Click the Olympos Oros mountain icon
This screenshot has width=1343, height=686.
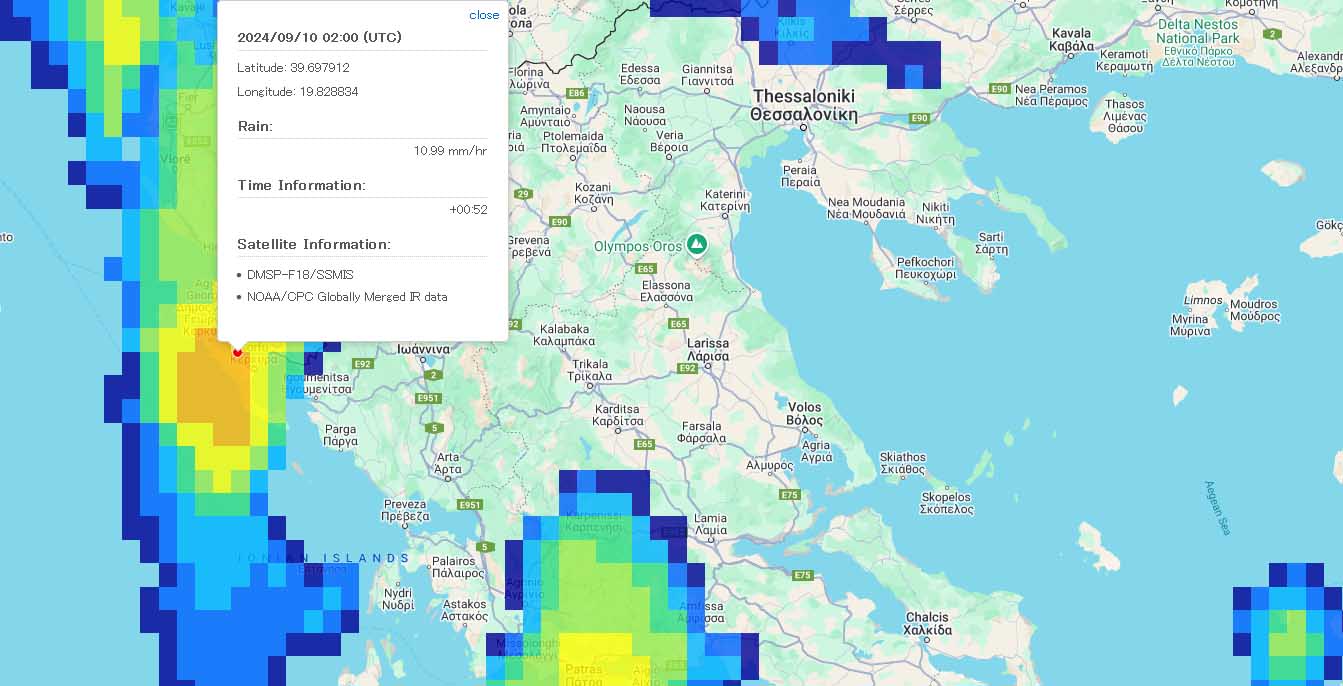click(697, 244)
